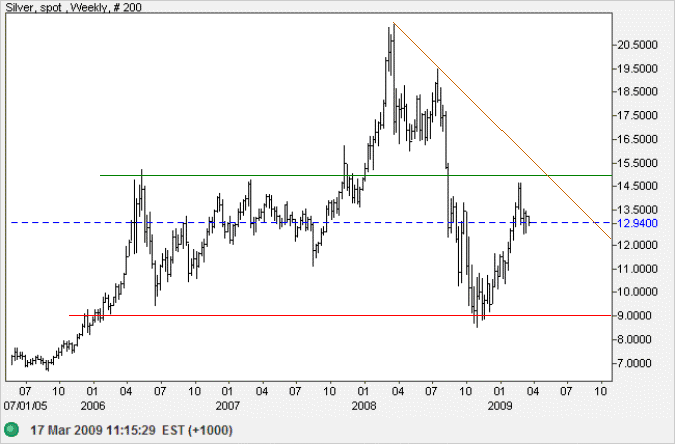Click the blue 12.9400 price label
Image resolution: width=675 pixels, height=444 pixels.
point(638,223)
